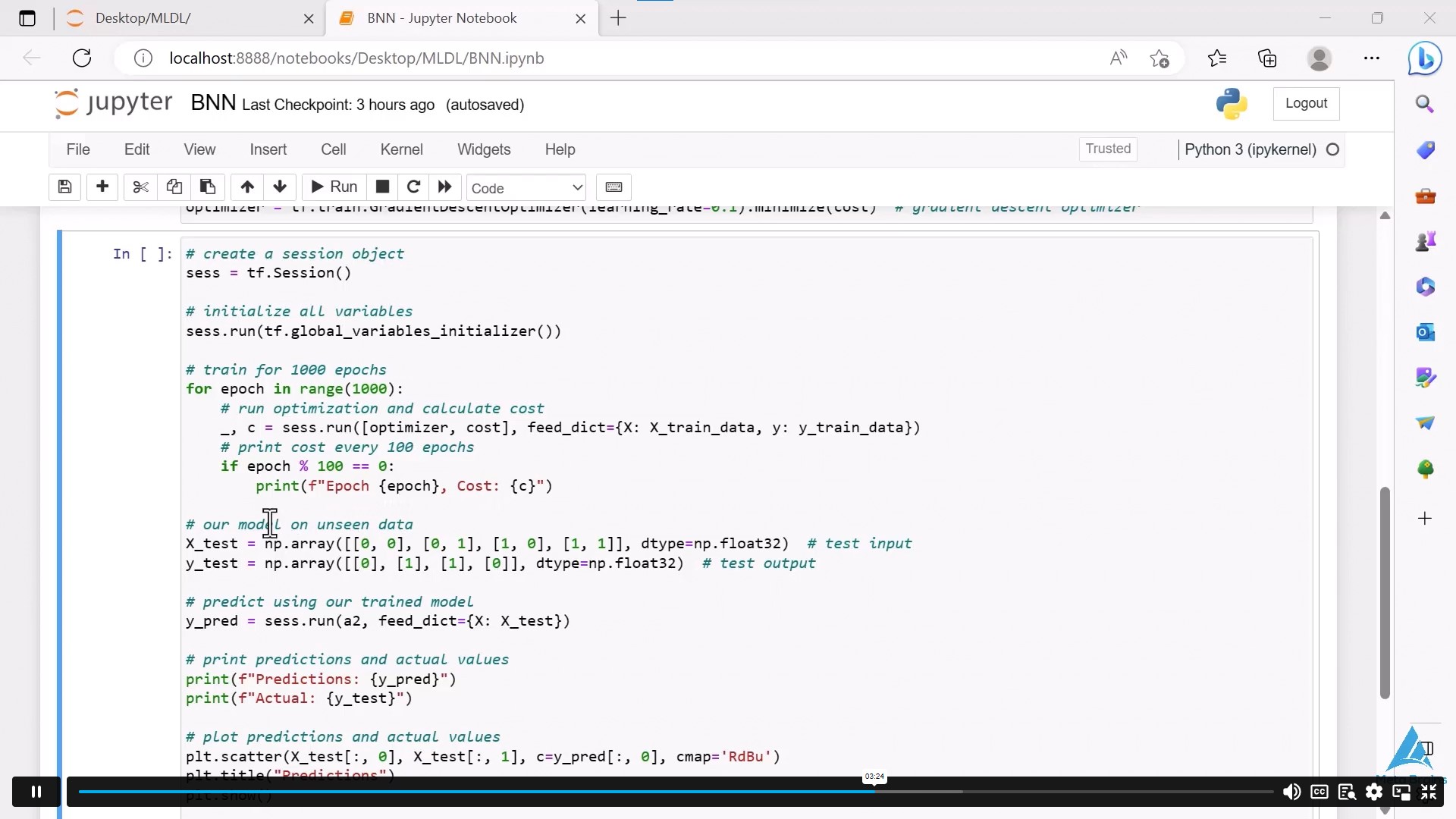Click the Move cell down icon

pos(279,187)
